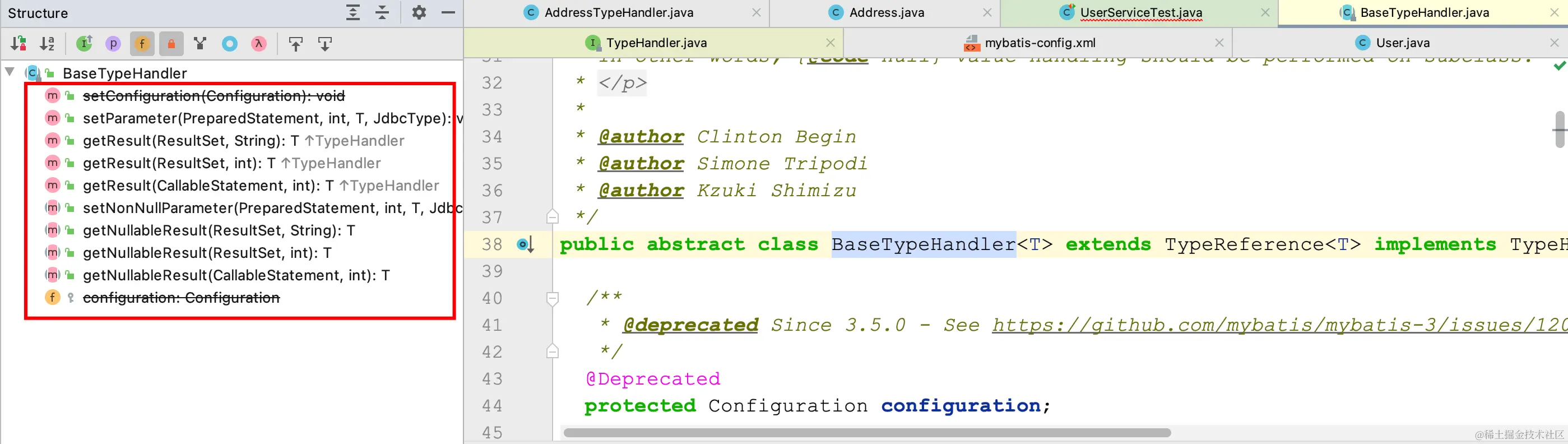This screenshot has height=444, width=1568.
Task: Toggle Sort by Visibility in Structure toolbar
Action: 18,43
